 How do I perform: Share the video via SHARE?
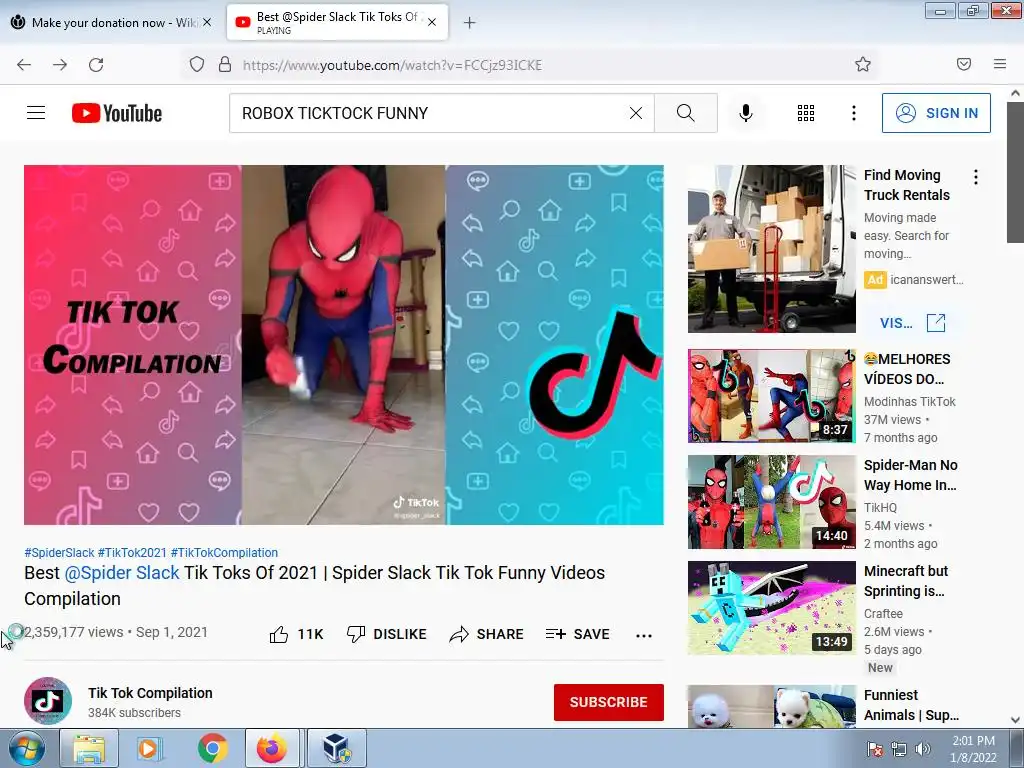pos(487,634)
